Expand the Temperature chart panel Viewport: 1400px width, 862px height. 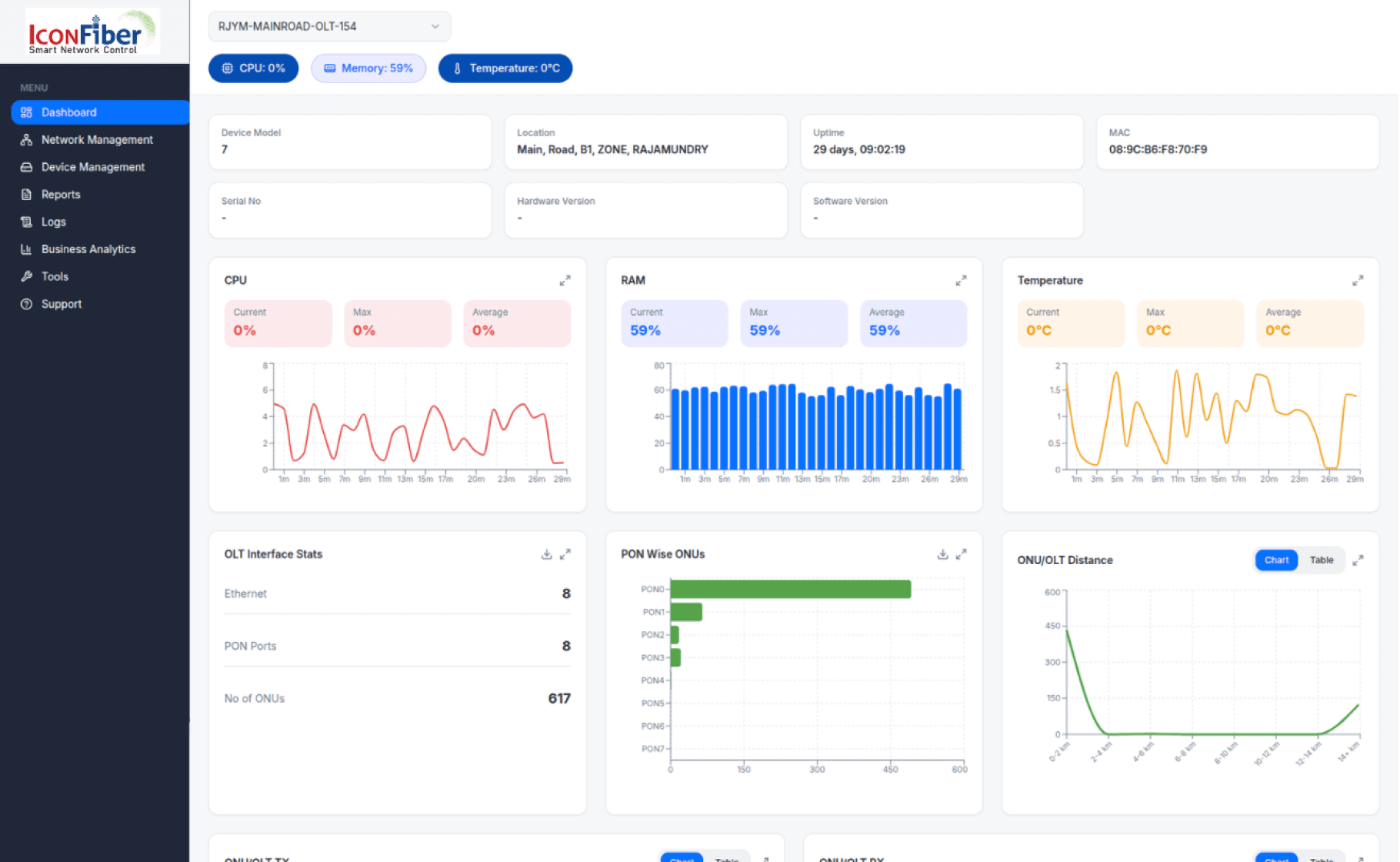1358,281
